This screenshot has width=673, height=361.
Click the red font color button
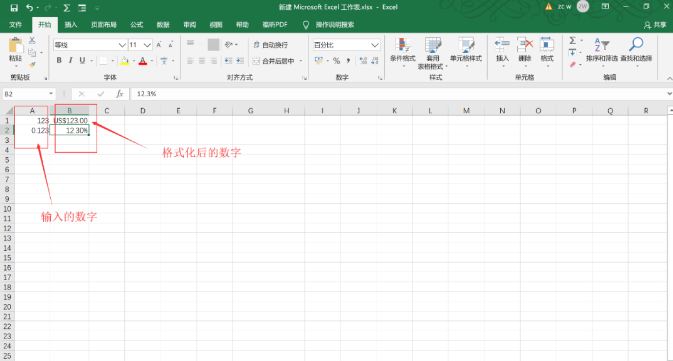coord(143,61)
